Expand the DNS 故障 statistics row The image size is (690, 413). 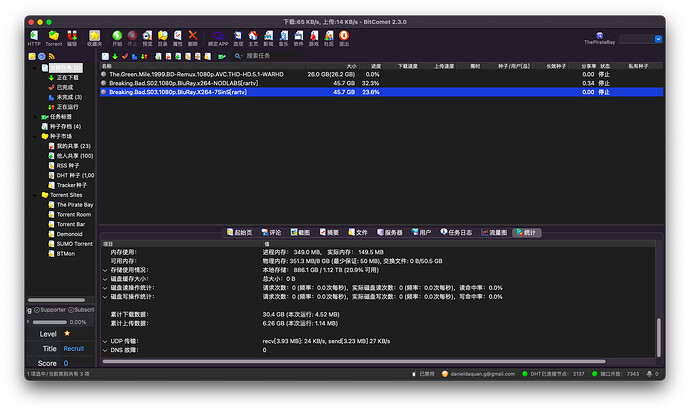(x=105, y=351)
